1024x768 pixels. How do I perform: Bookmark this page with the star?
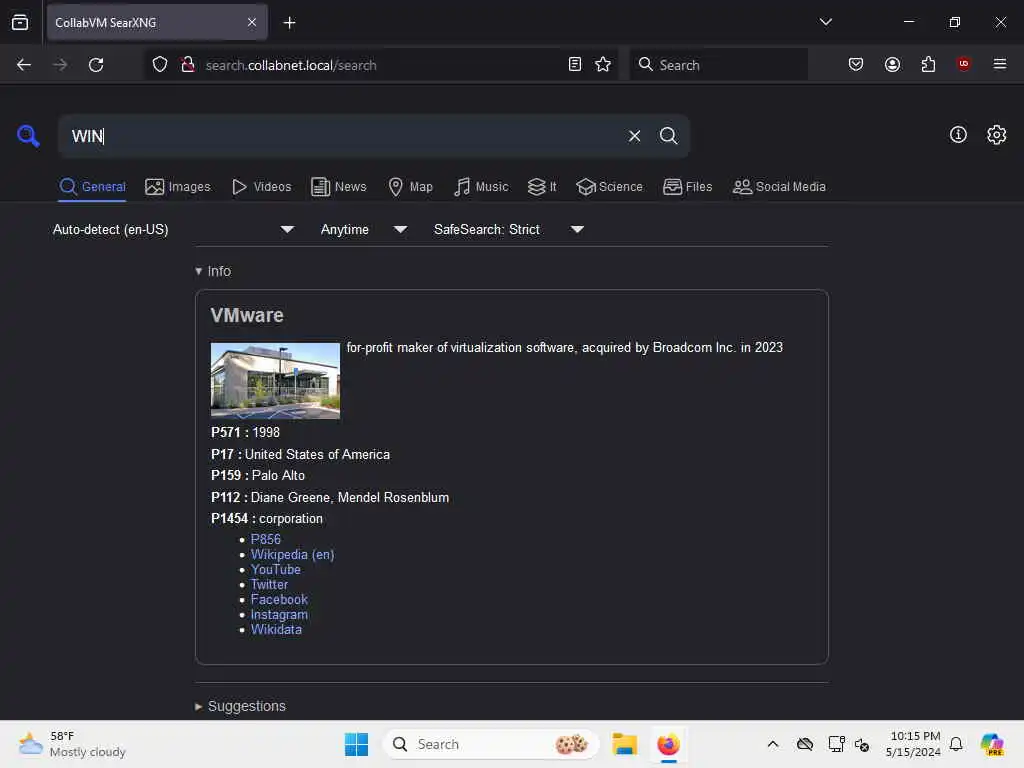603,65
